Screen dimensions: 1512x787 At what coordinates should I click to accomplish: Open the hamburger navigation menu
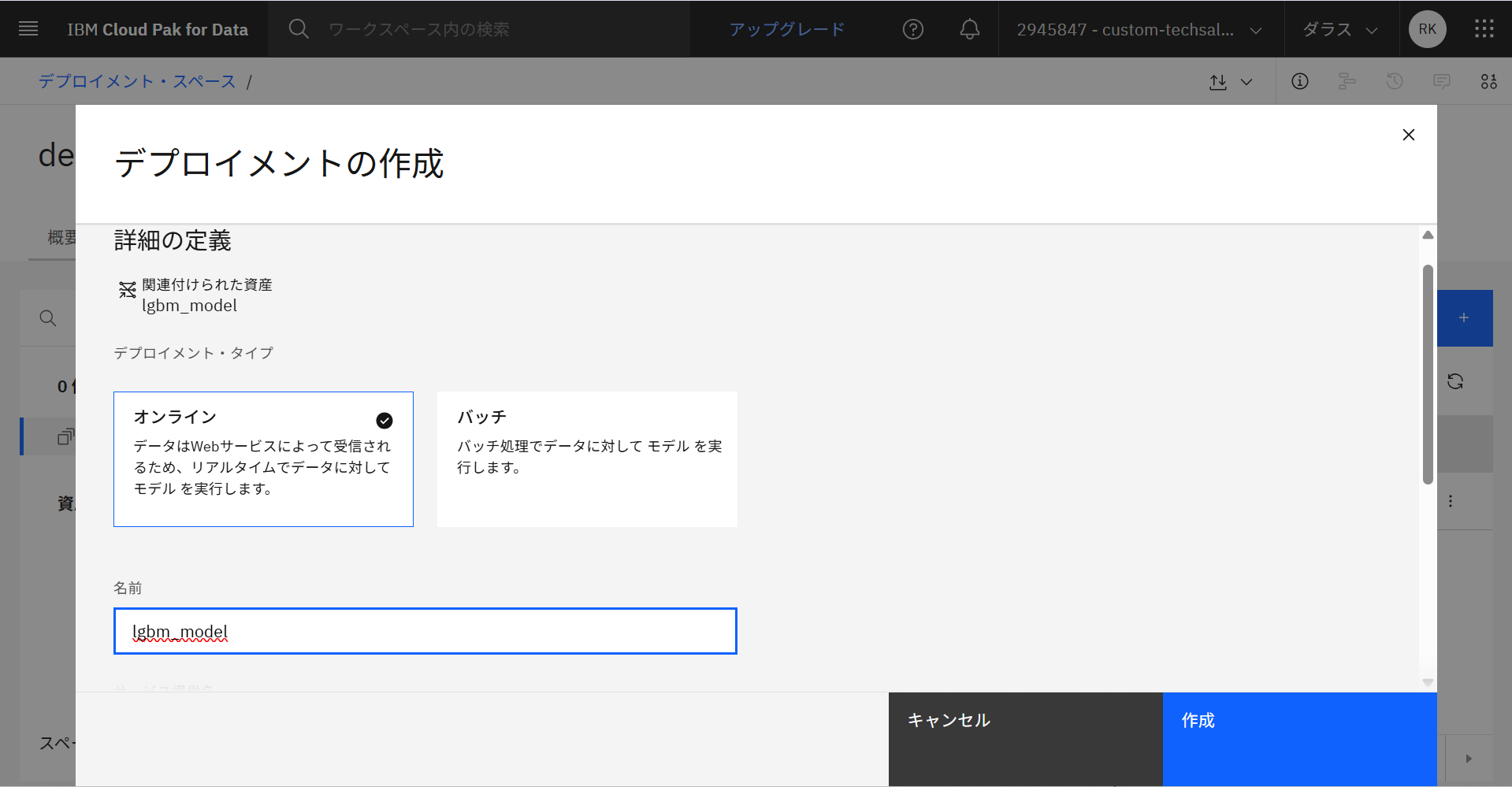[x=28, y=29]
